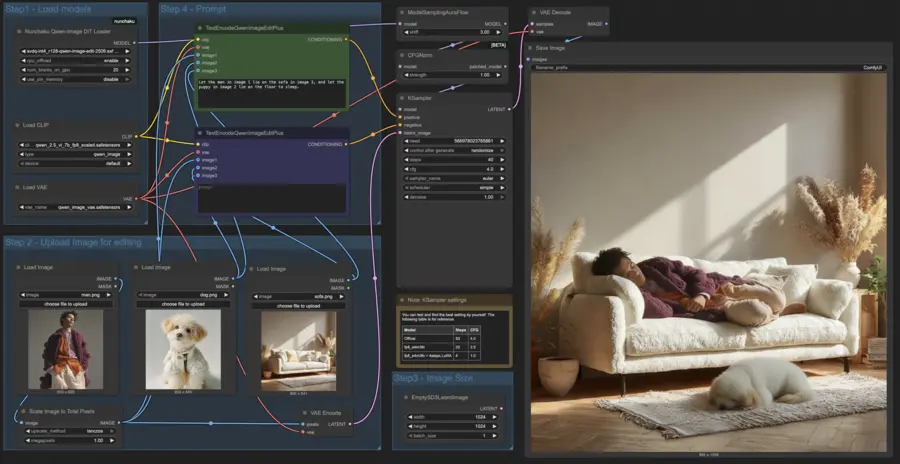Collapse the Load Image node with sofa.png
This screenshot has height=464, width=900.
(x=251, y=269)
